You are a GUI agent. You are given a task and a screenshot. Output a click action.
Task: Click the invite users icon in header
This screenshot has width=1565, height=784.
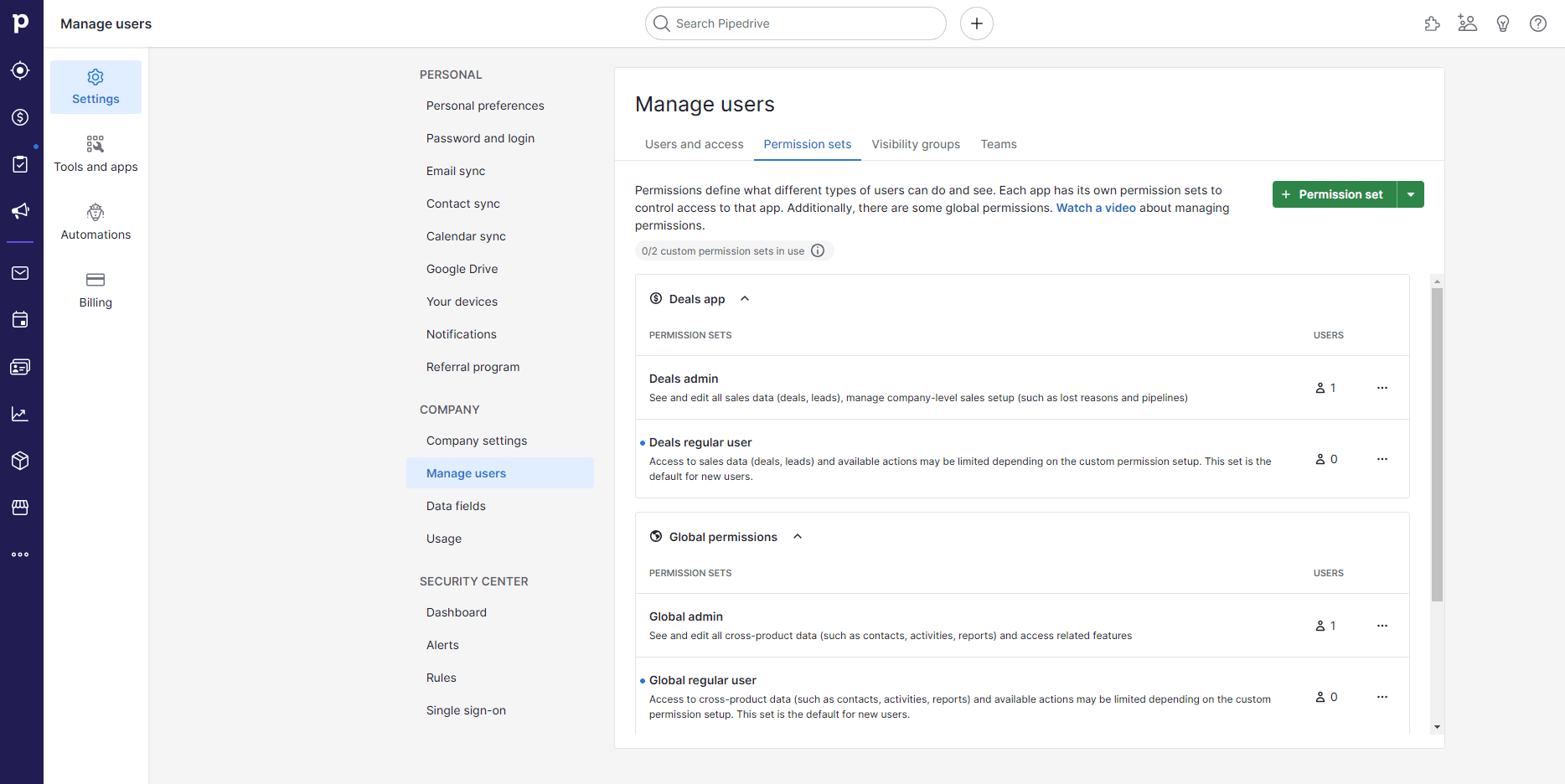click(1468, 23)
